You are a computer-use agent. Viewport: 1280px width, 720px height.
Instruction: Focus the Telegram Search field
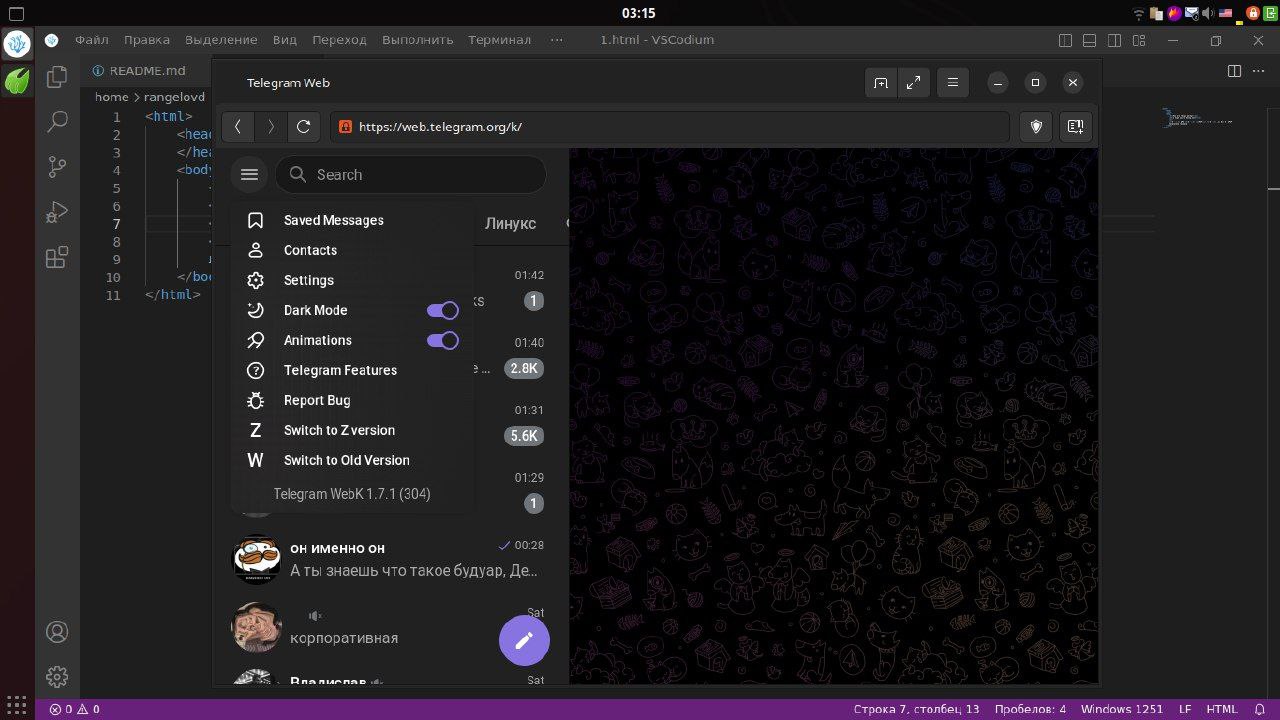point(411,174)
